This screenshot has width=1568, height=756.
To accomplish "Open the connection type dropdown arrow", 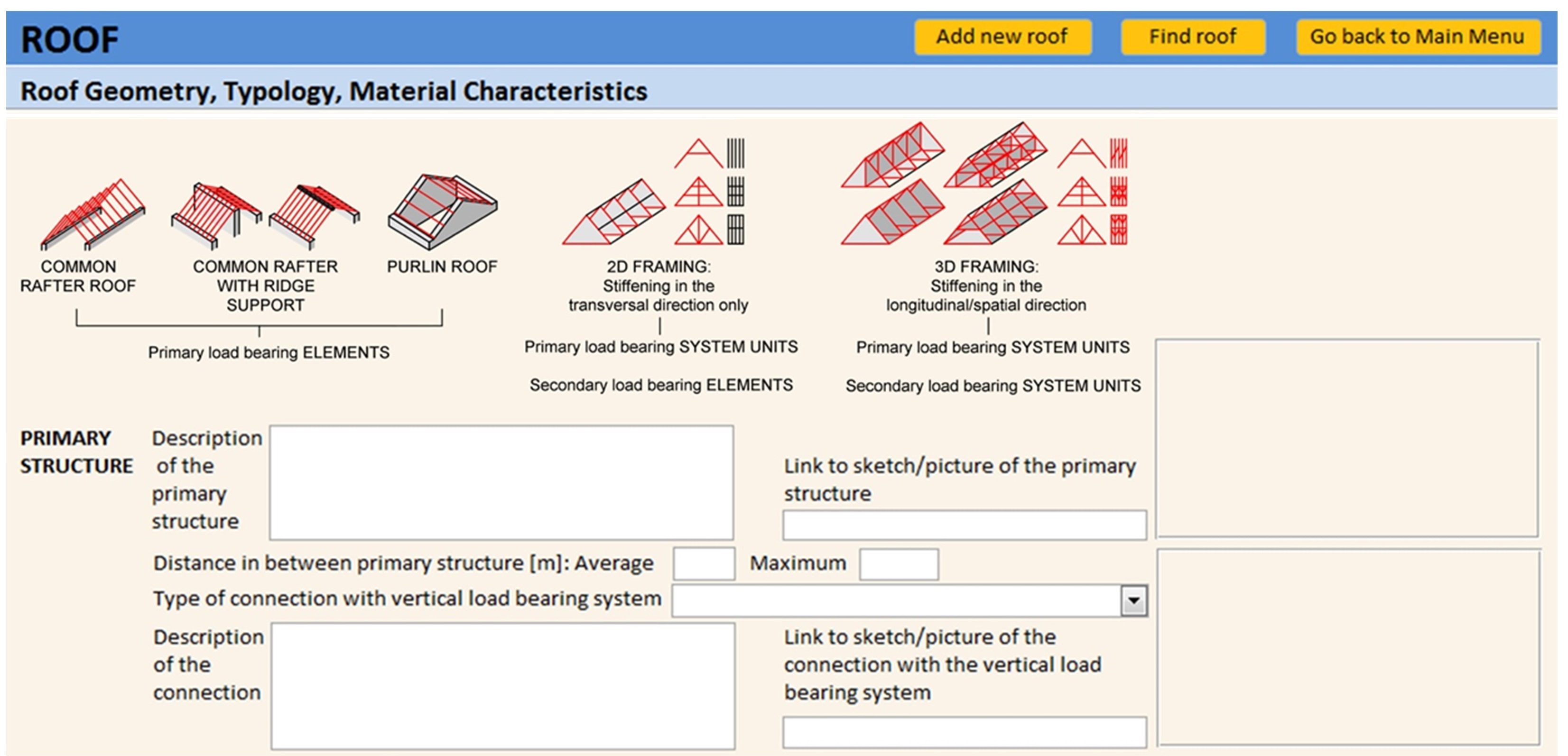I will click(1134, 601).
